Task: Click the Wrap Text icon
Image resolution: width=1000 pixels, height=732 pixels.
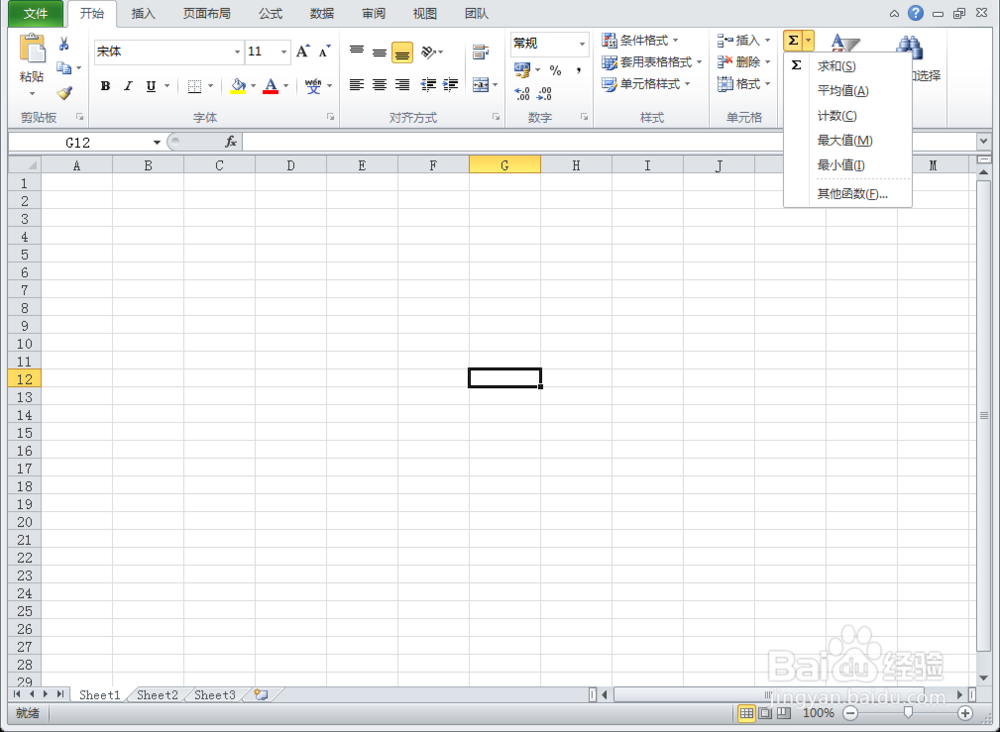Action: (x=480, y=52)
